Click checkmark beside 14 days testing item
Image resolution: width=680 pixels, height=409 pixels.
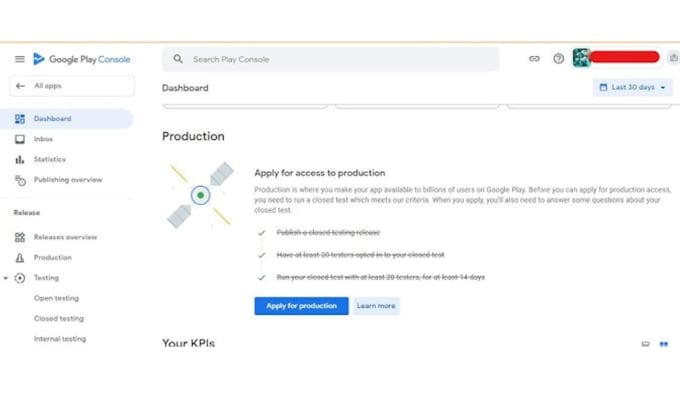click(x=262, y=278)
